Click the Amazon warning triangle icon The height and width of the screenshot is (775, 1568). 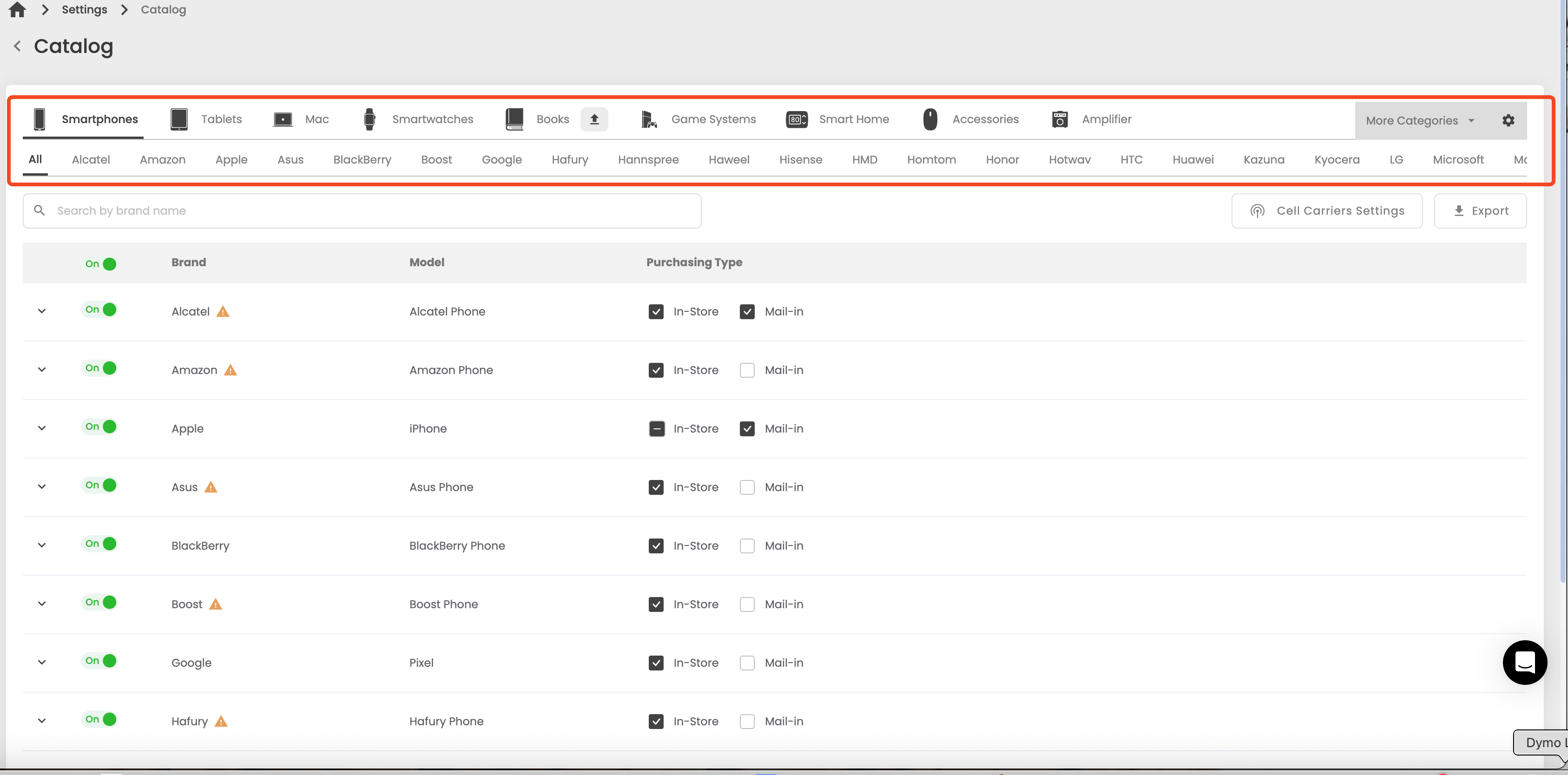coord(231,370)
